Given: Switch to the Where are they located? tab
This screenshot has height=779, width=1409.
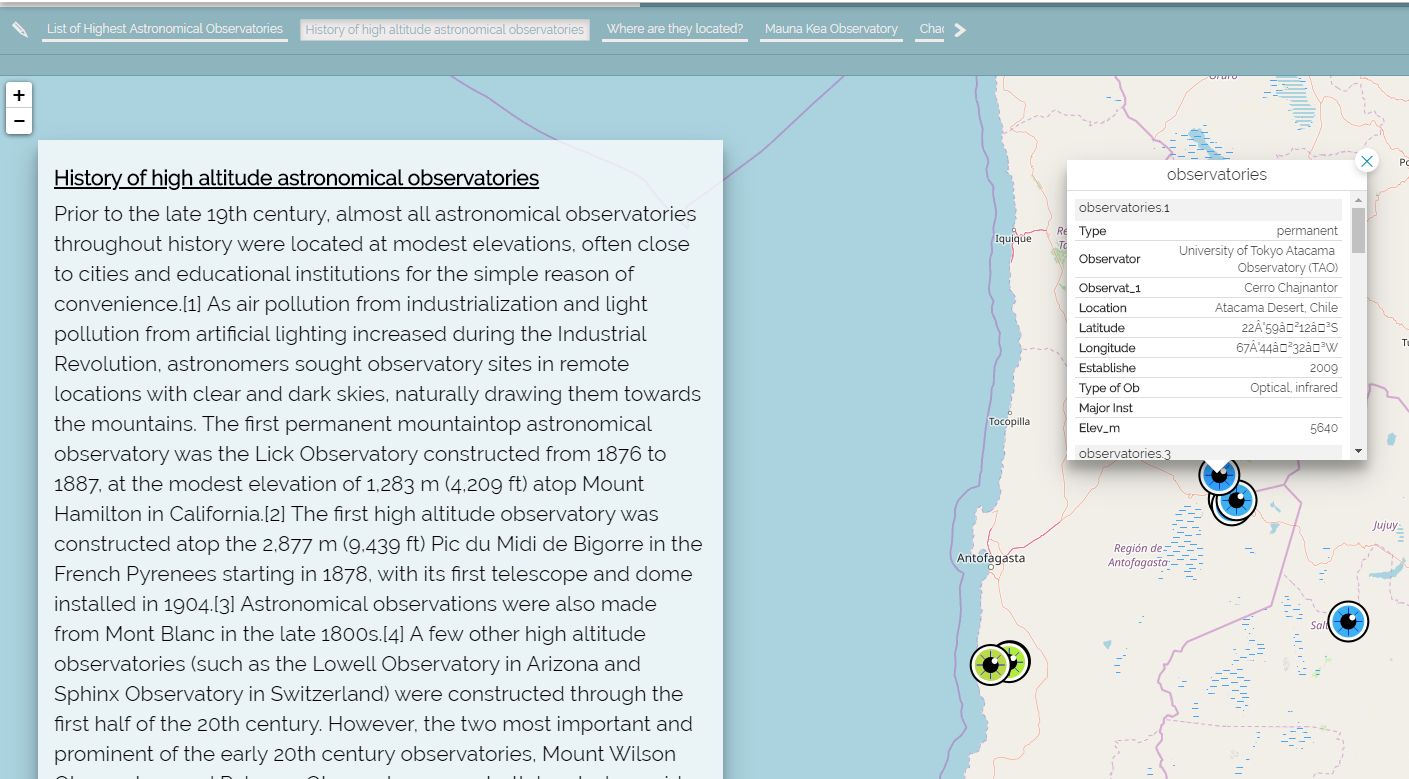Looking at the screenshot, I should click(675, 29).
